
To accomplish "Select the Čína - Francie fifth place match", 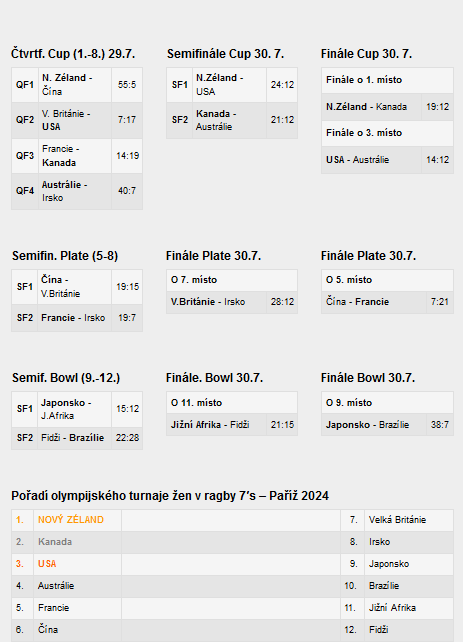I will [387, 302].
